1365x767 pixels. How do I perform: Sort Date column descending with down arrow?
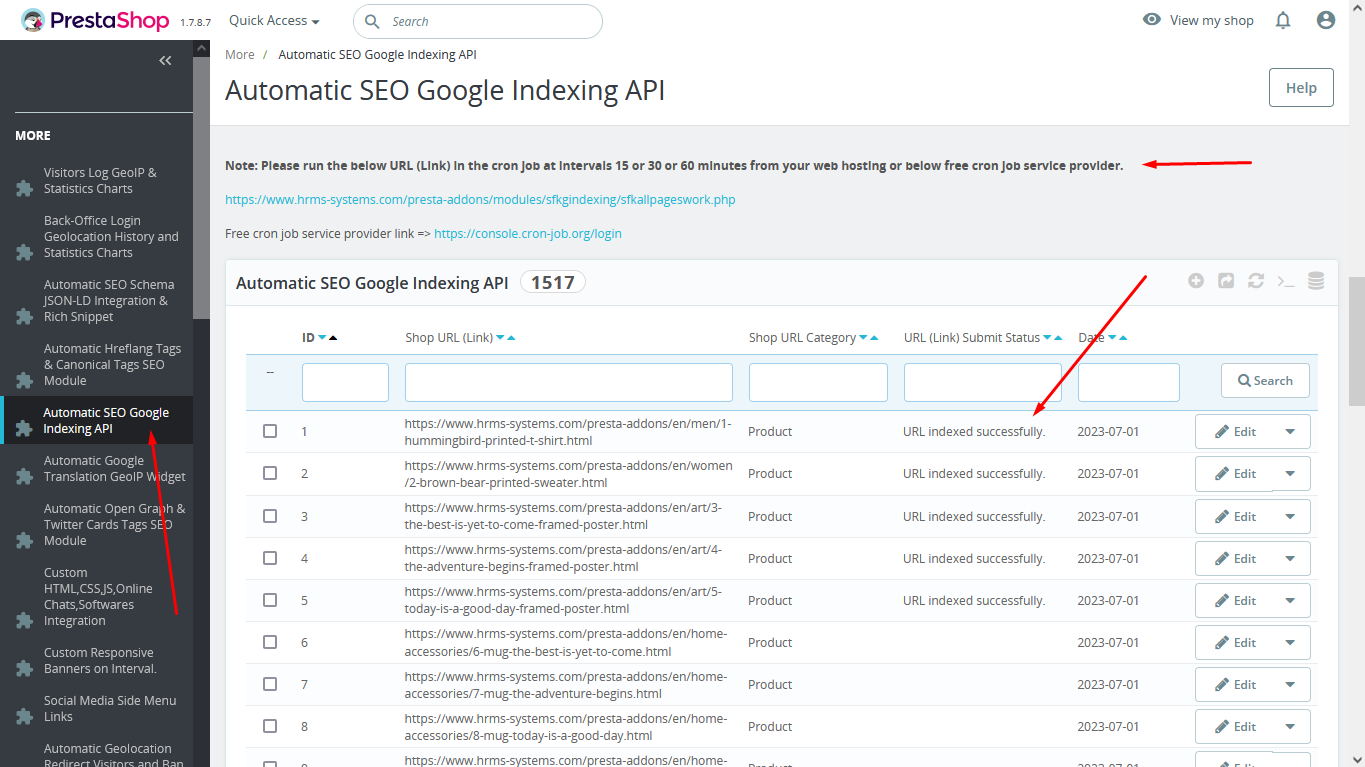point(1111,338)
